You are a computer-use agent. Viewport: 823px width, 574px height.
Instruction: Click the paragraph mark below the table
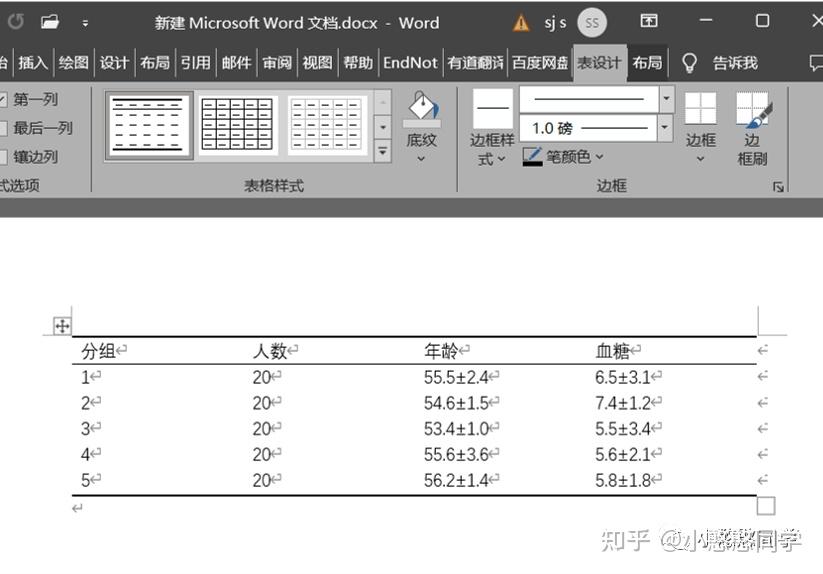[77, 508]
